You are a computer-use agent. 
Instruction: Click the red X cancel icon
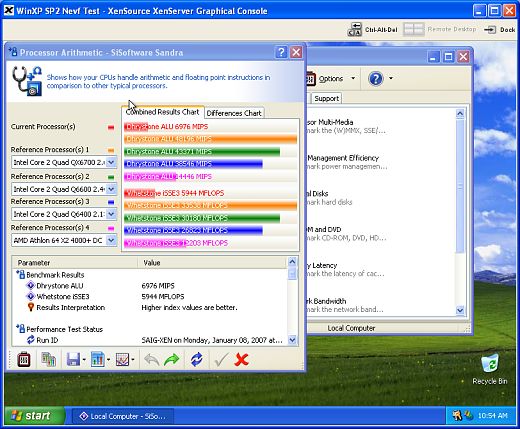tap(241, 360)
